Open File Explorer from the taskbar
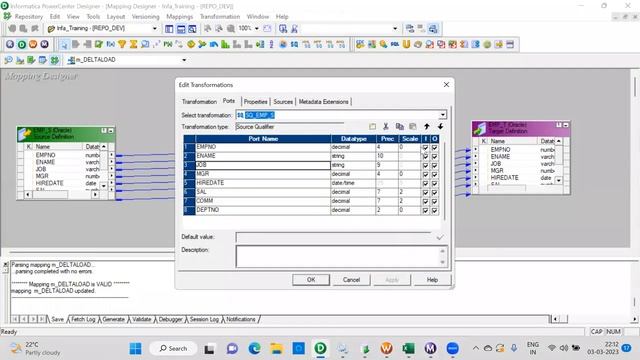 276,348
